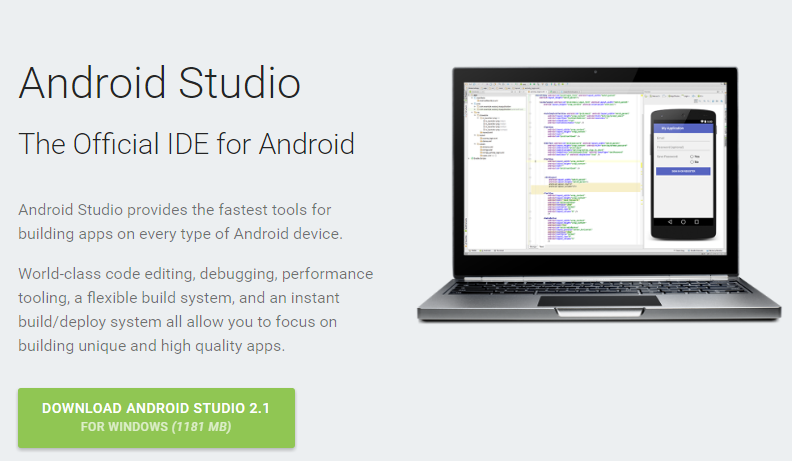
Task: Click "The Official IDE for Android" subtitle
Action: 186,144
